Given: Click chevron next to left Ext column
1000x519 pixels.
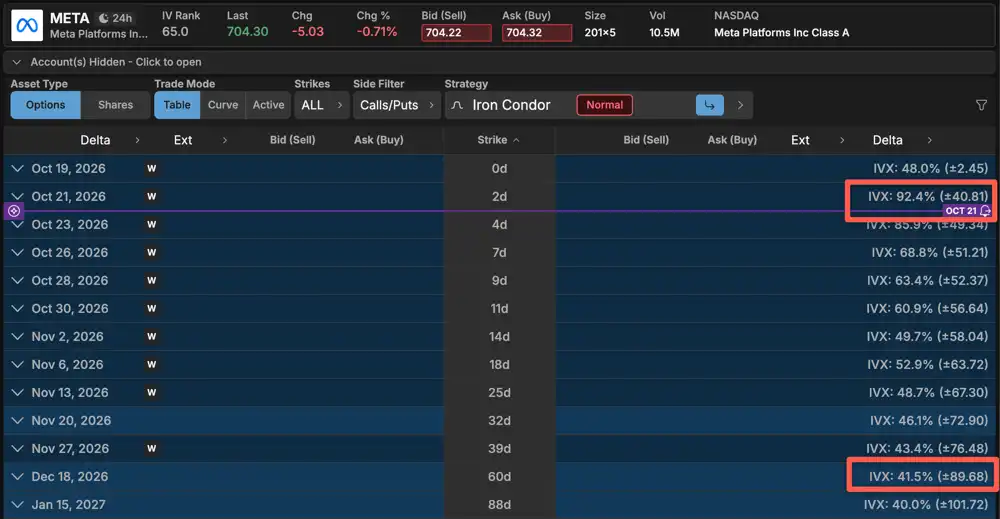Looking at the screenshot, I should pos(224,140).
